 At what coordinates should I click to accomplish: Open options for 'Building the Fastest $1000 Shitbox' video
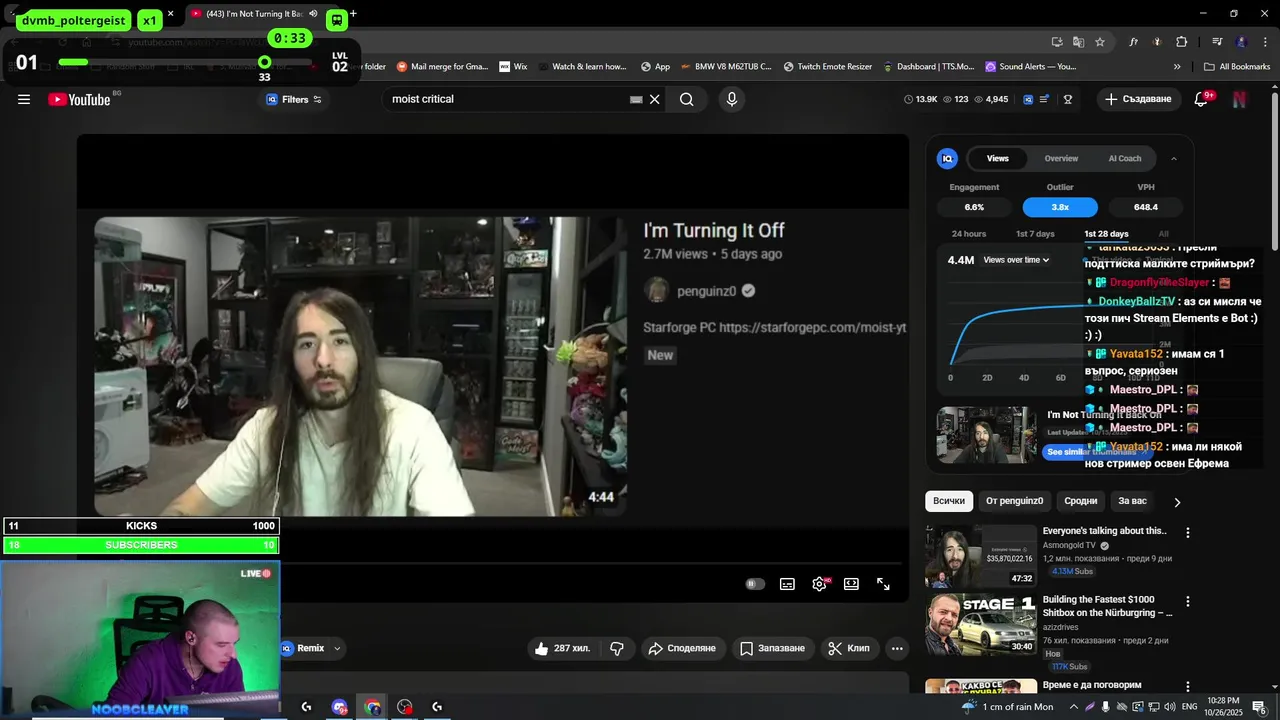coord(1188,602)
